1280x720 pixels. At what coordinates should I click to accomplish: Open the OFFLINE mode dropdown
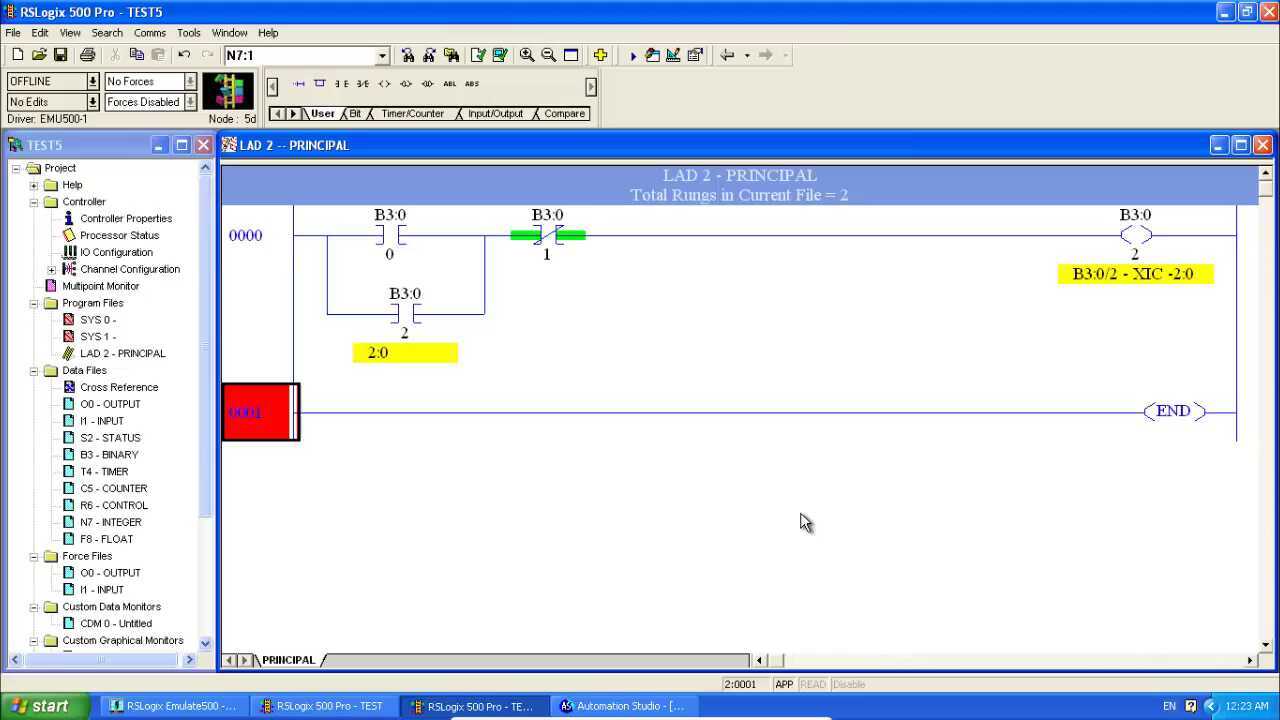pyautogui.click(x=93, y=81)
